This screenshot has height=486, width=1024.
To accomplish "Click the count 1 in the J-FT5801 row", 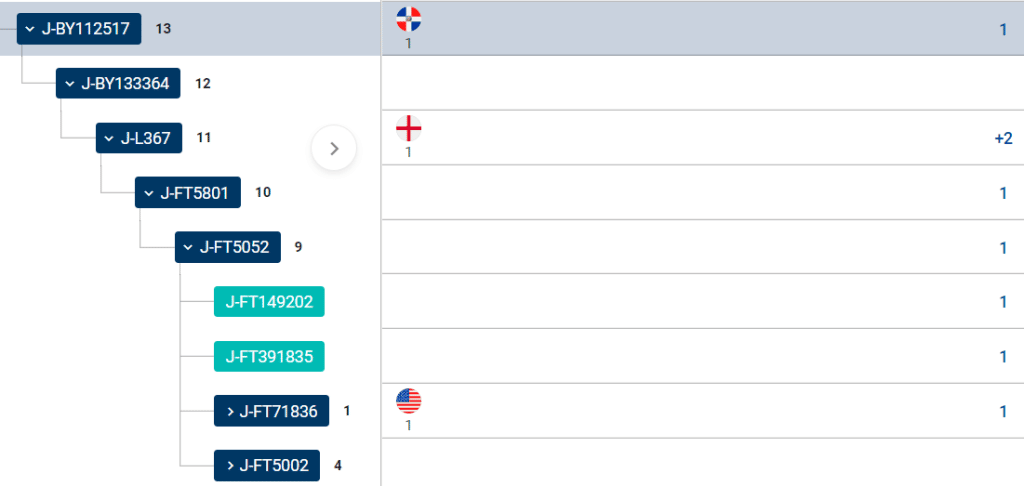I will 1003,193.
